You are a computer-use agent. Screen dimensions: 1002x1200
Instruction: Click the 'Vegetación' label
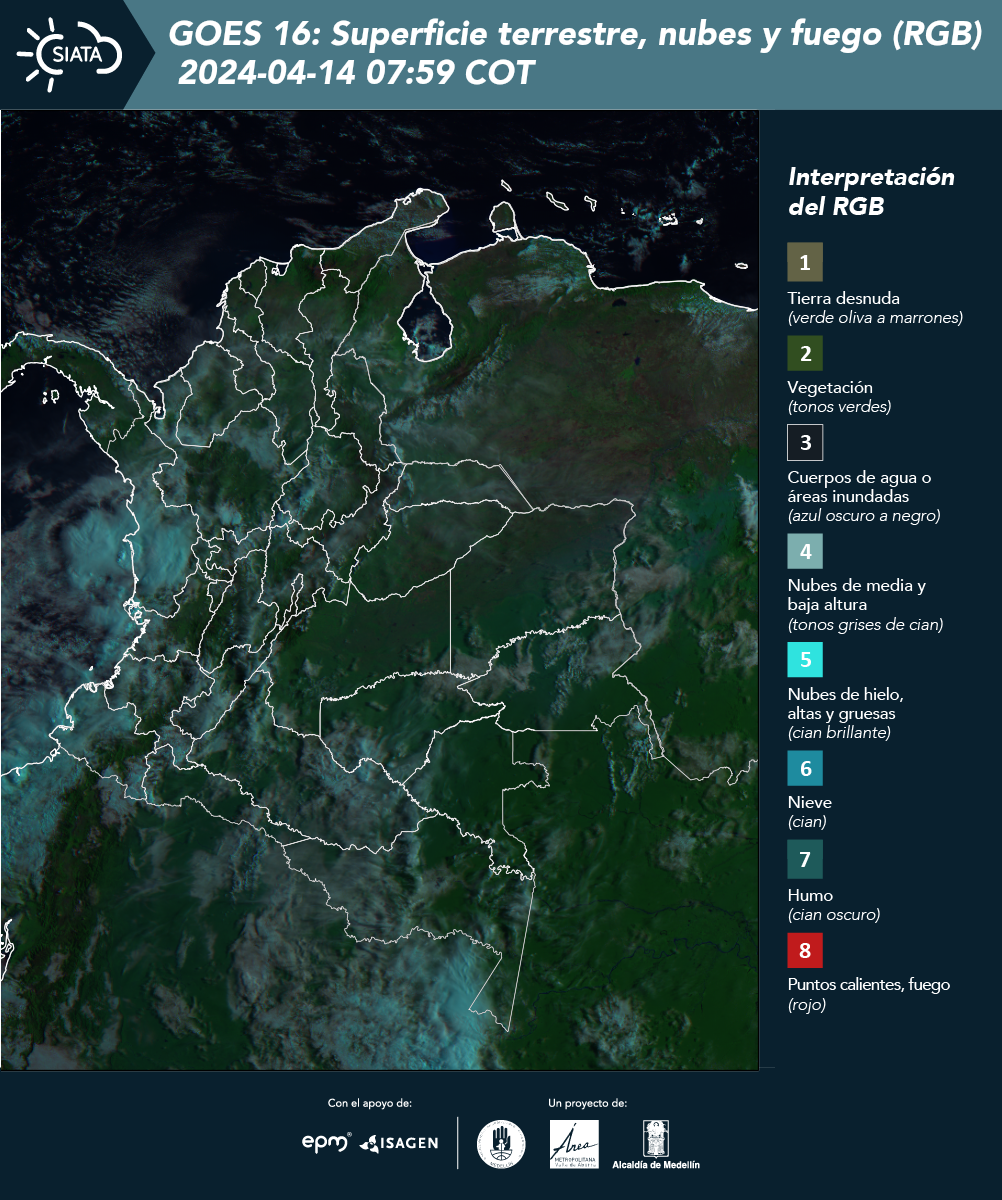830,387
